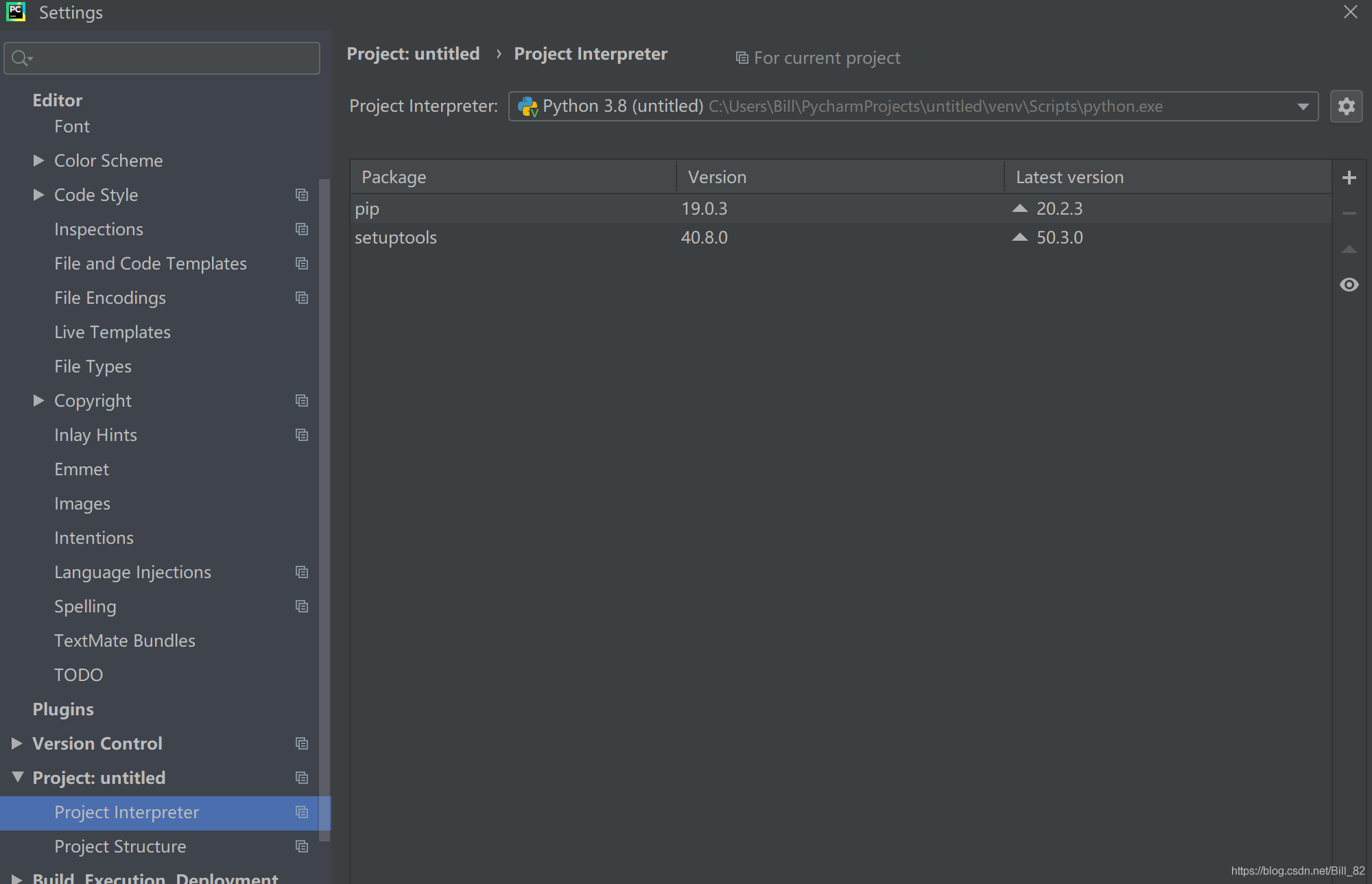Screen dimensions: 1372x884
Task: Click the project-level icon next to Spelling
Action: [x=301, y=606]
